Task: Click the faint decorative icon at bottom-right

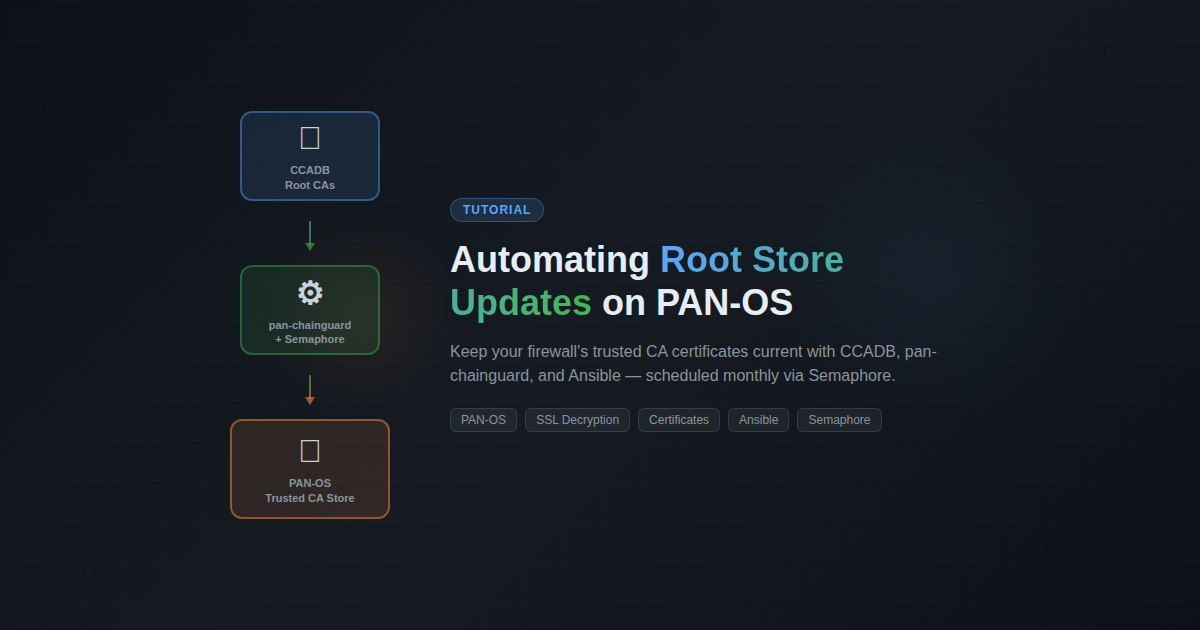Action: (x=1050, y=553)
